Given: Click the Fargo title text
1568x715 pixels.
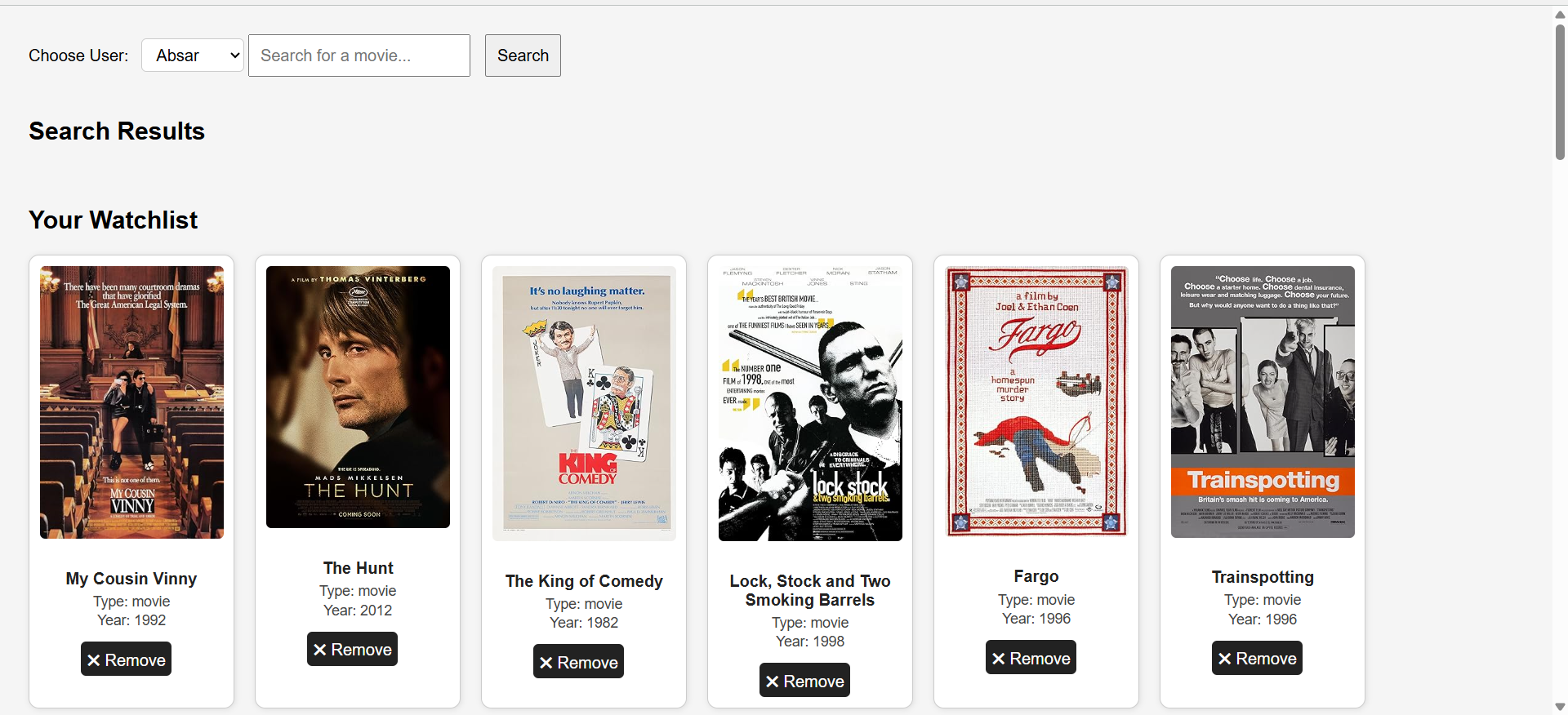Looking at the screenshot, I should [1036, 576].
